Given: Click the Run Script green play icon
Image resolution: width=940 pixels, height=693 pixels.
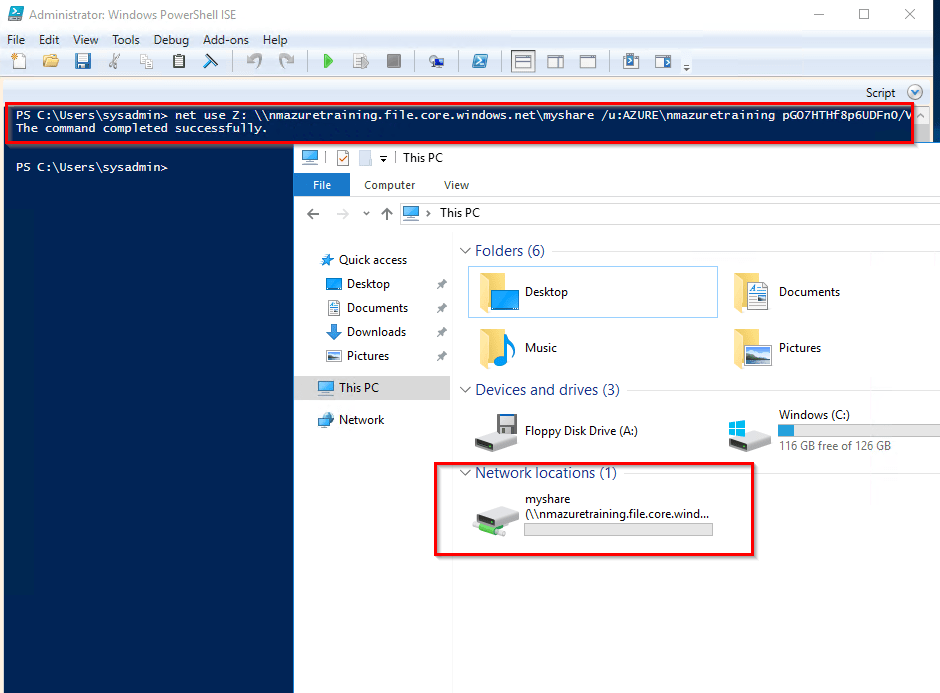Looking at the screenshot, I should (328, 62).
